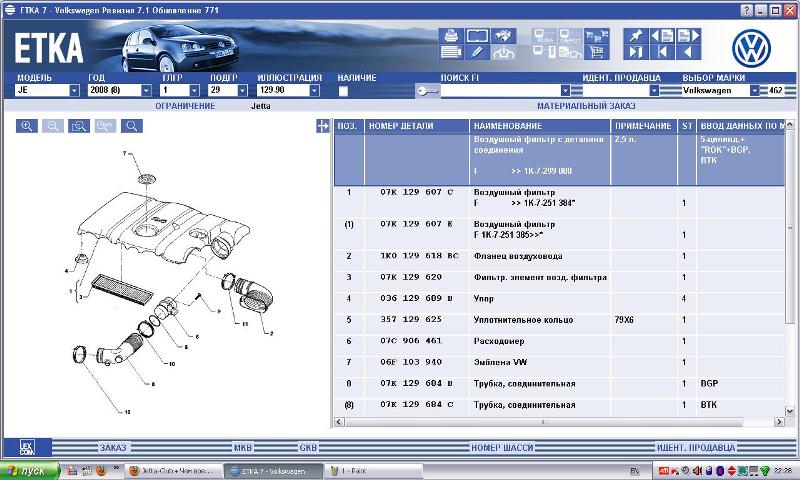Viewport: 800px width, 480px height.
Task: Select filter element part 07K 129 620
Action: click(x=559, y=277)
